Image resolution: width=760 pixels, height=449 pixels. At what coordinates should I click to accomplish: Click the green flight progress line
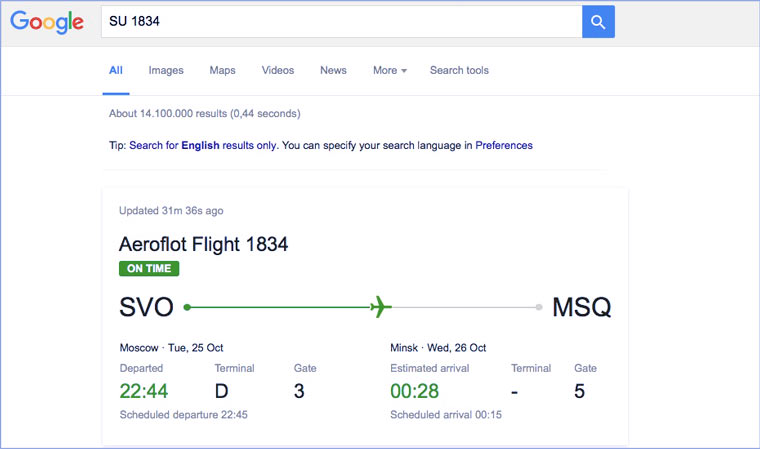280,307
